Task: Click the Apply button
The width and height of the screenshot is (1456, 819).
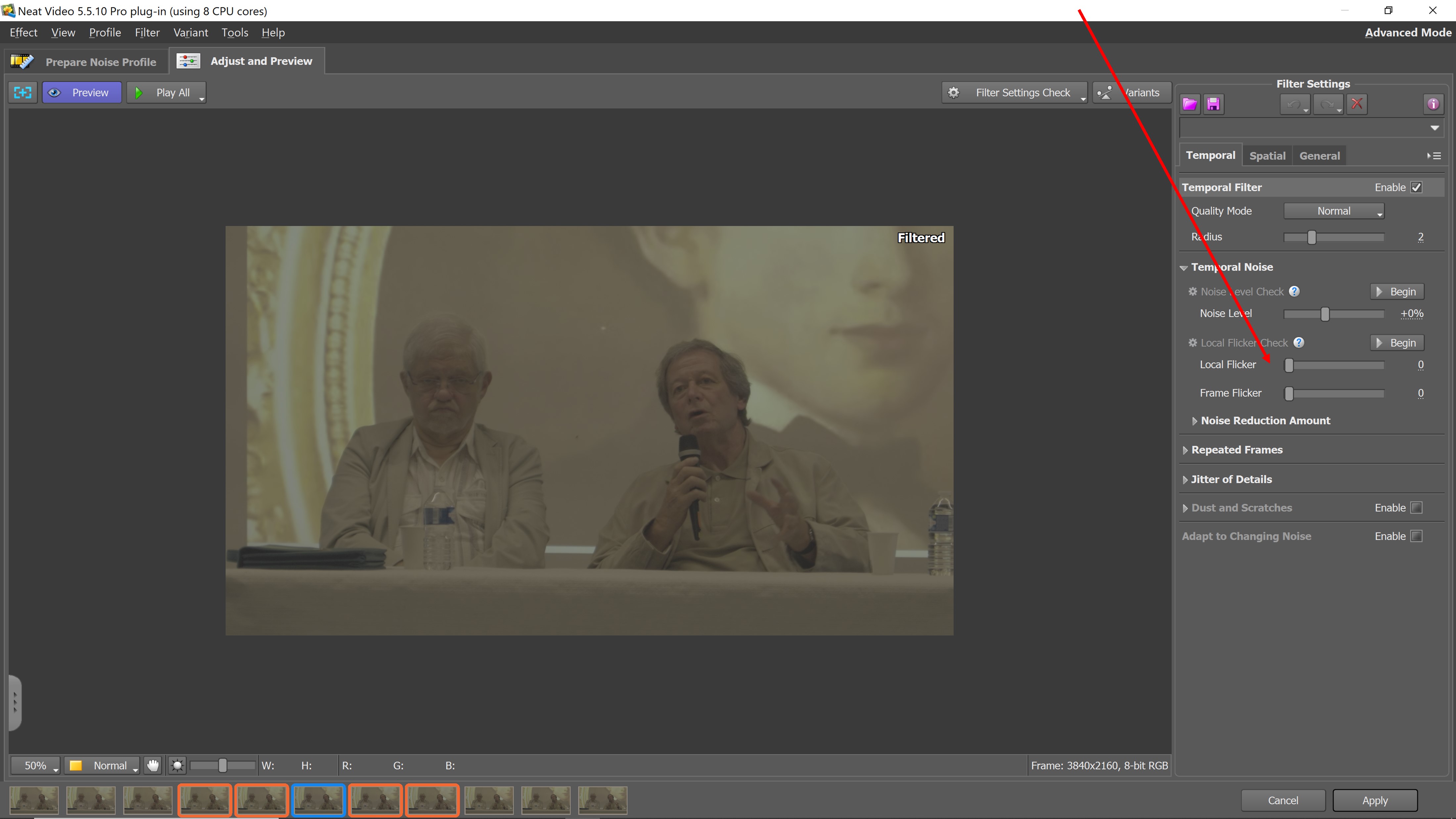Action: tap(1374, 800)
